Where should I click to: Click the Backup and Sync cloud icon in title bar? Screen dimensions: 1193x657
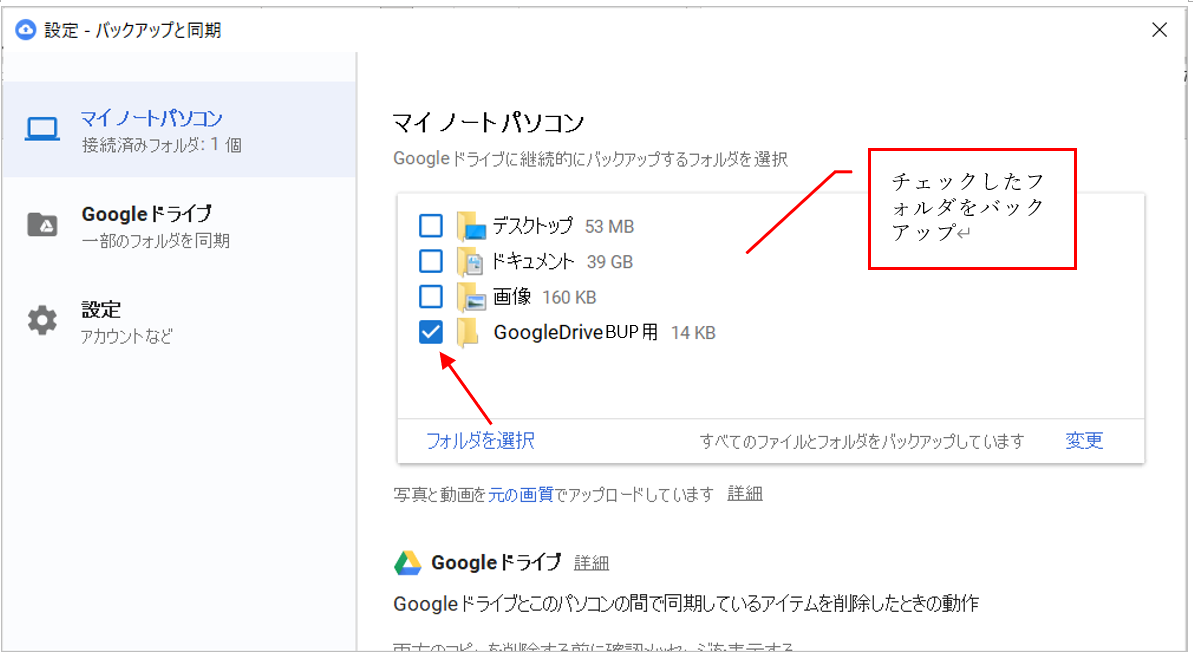pyautogui.click(x=26, y=30)
